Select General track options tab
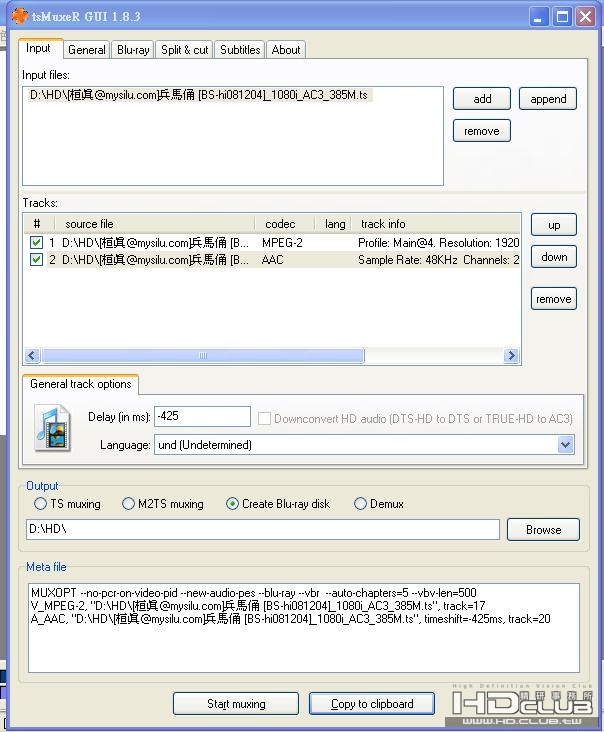The image size is (604, 732). pos(80,384)
